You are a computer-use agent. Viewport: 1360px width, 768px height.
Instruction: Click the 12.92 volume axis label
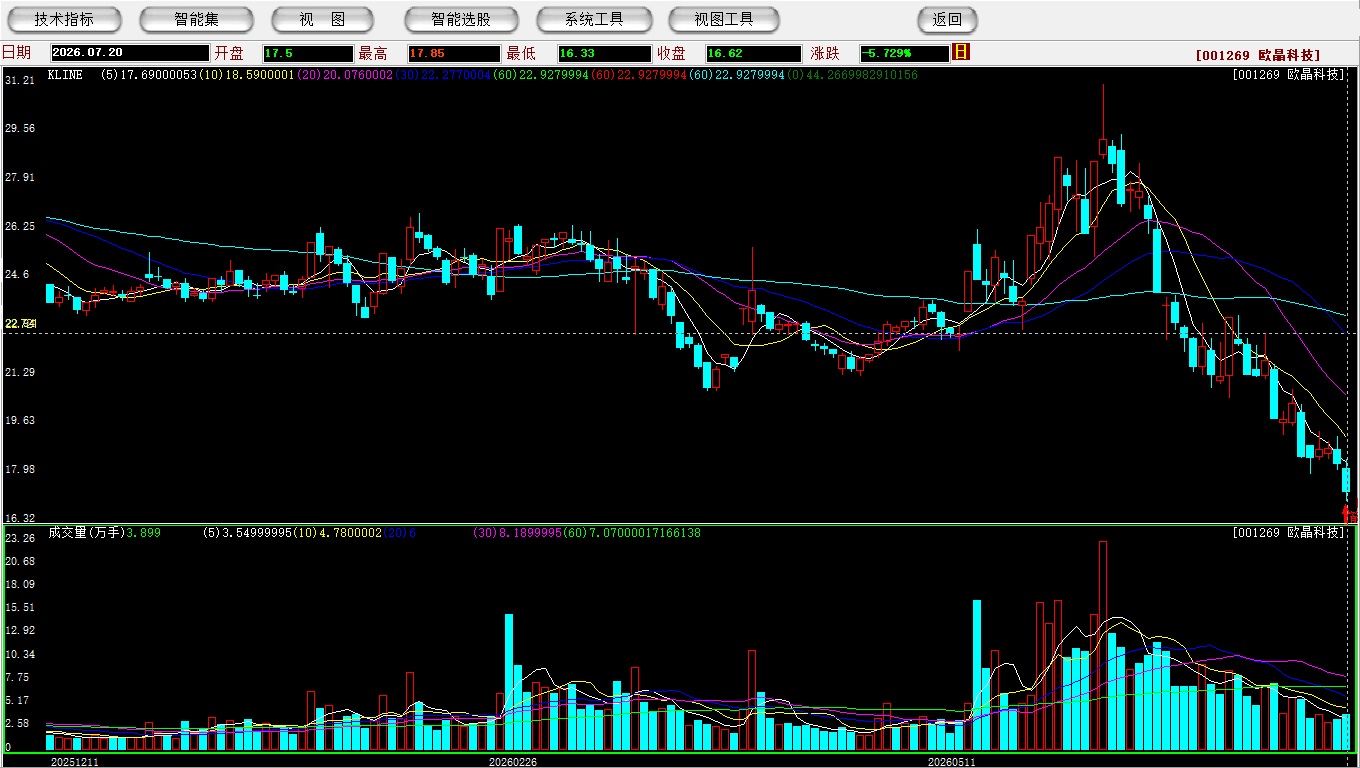coord(20,631)
